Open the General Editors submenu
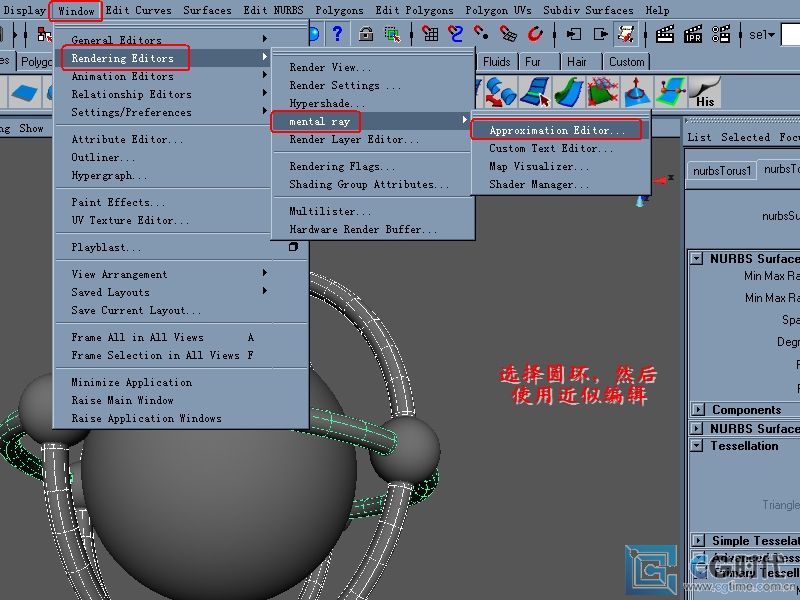Image resolution: width=800 pixels, height=600 pixels. point(164,39)
